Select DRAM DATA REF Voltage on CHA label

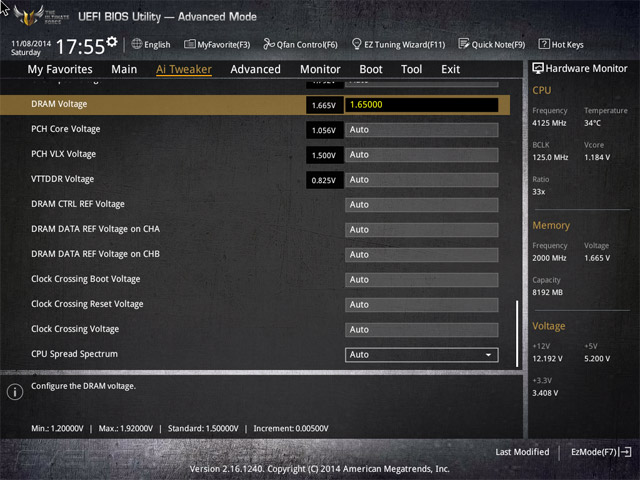pos(96,229)
